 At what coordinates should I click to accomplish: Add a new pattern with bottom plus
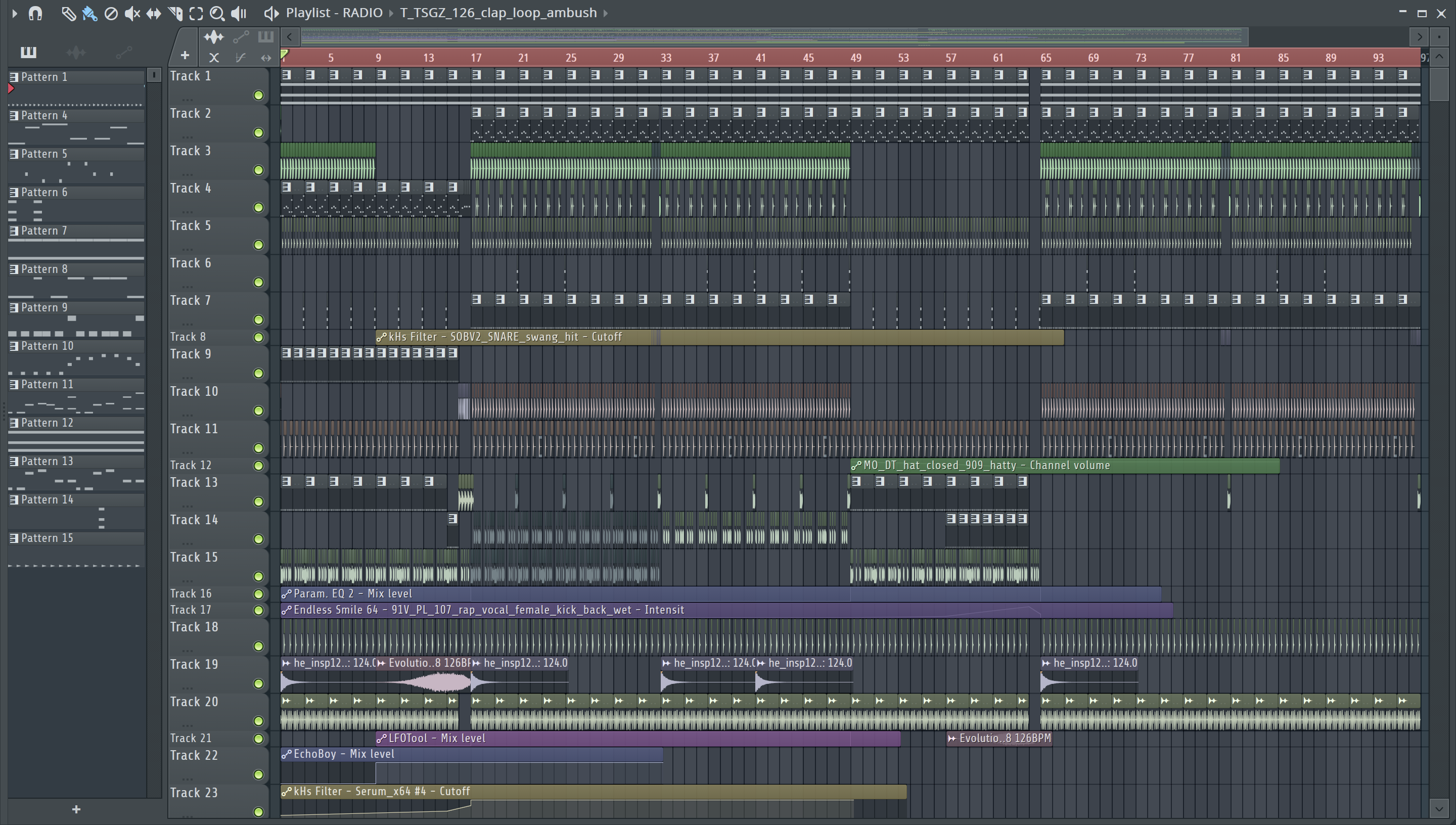pos(76,809)
